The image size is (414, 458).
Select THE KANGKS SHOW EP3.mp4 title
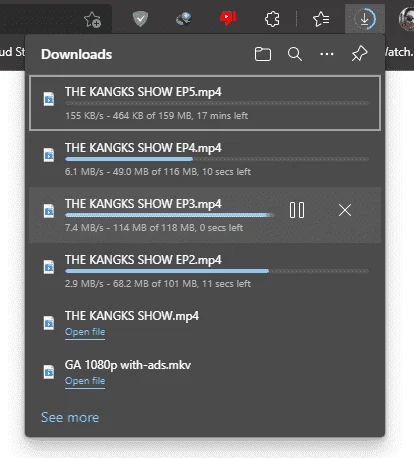pyautogui.click(x=143, y=204)
